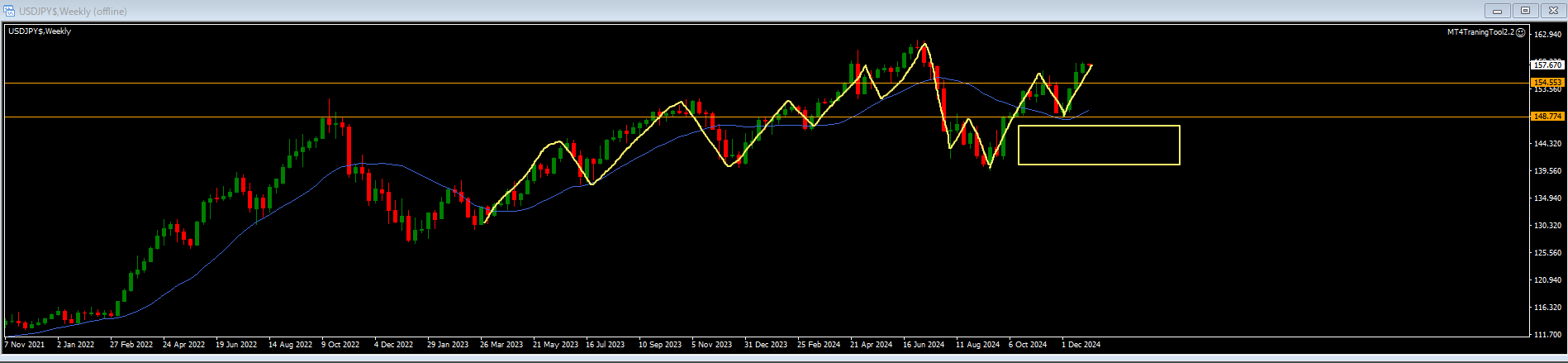Restore the USDJPY chart window size
Image resolution: width=1568 pixels, height=363 pixels.
[x=1525, y=11]
